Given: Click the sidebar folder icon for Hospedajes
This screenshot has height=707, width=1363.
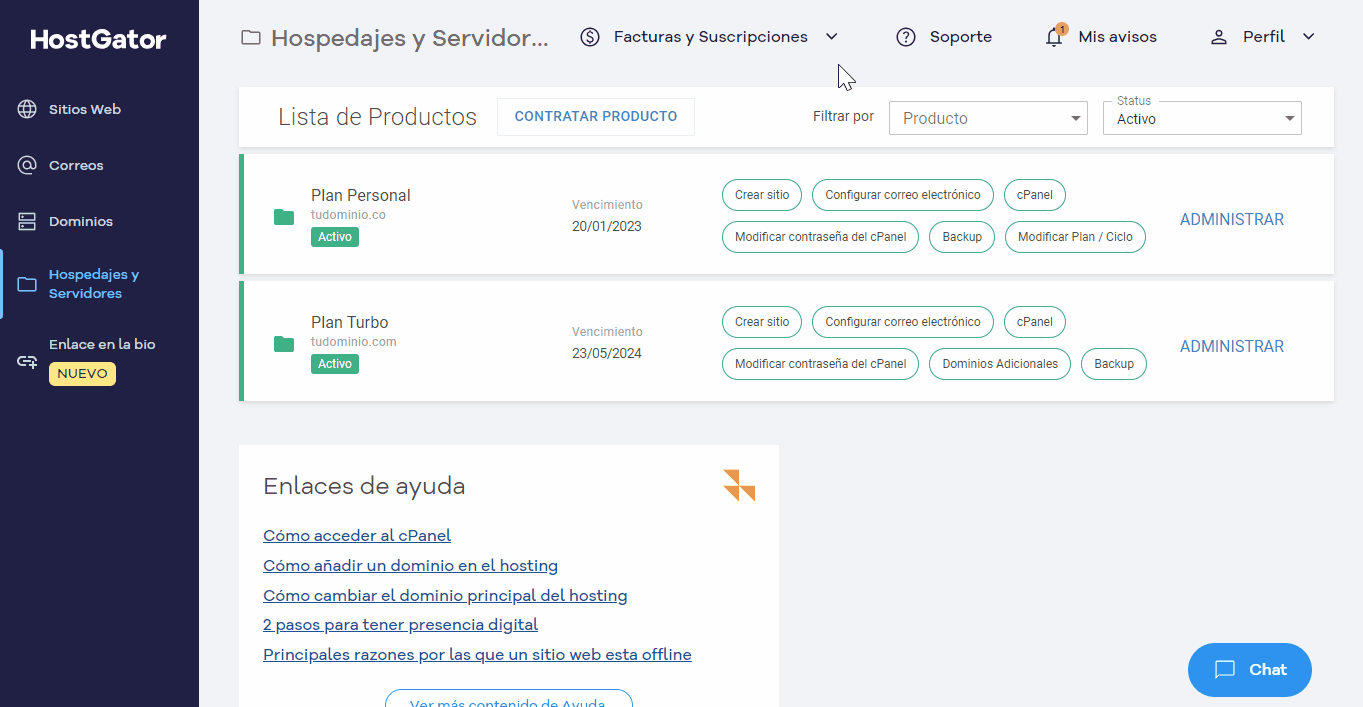Looking at the screenshot, I should tap(27, 284).
